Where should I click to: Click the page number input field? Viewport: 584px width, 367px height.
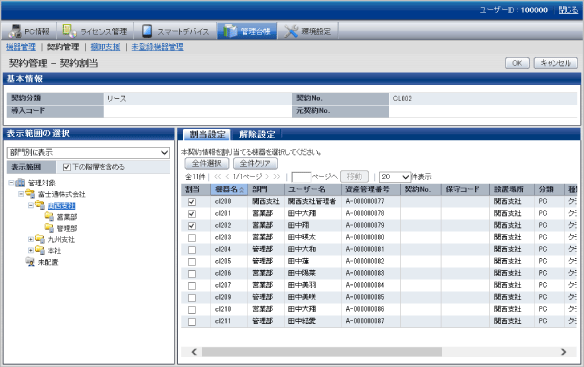[x=301, y=177]
